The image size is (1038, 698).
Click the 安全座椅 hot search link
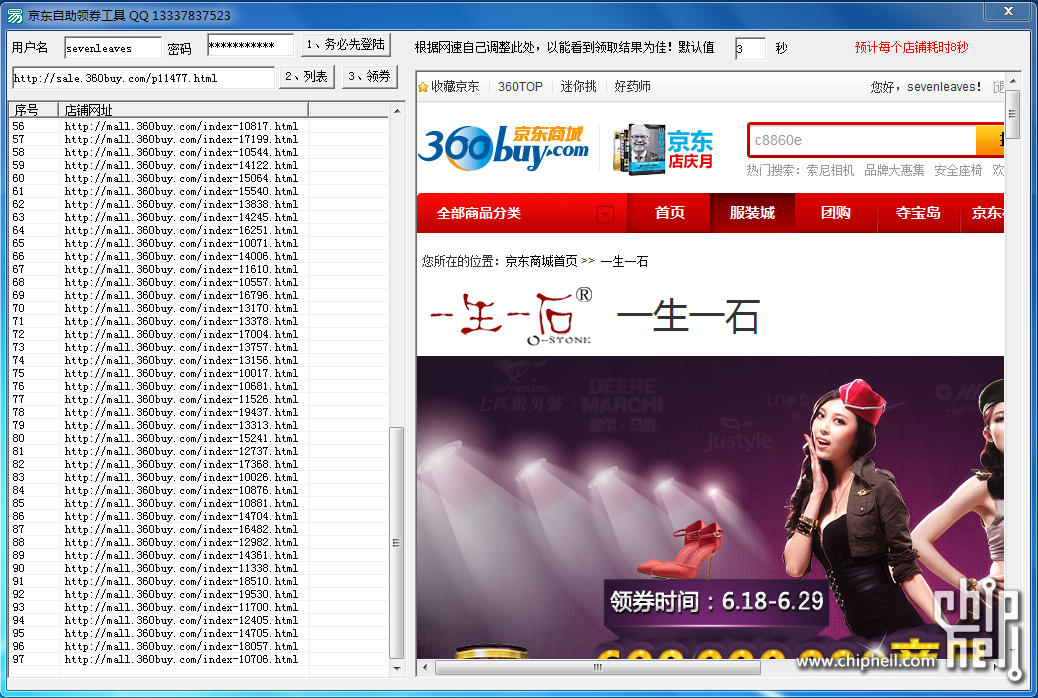coord(958,171)
